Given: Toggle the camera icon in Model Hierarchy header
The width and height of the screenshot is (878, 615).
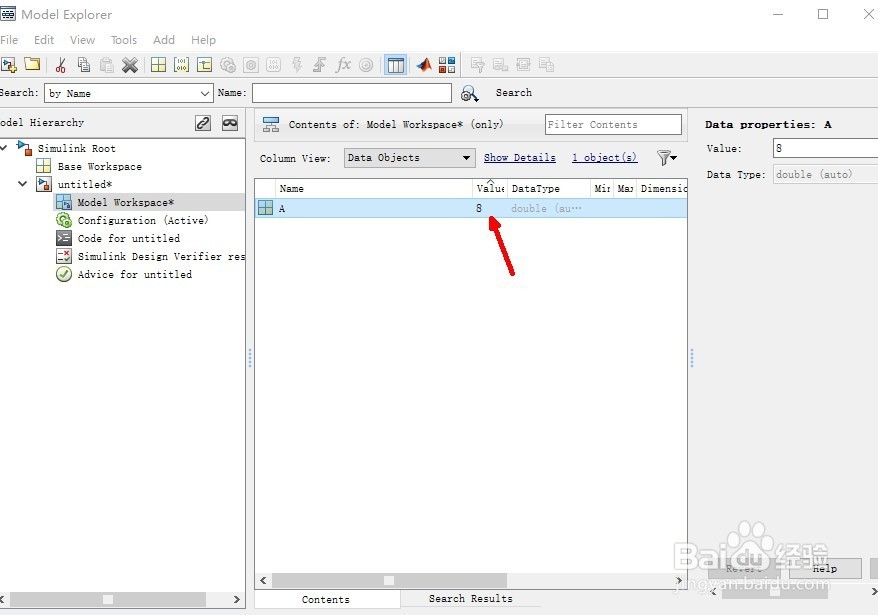Looking at the screenshot, I should point(231,122).
